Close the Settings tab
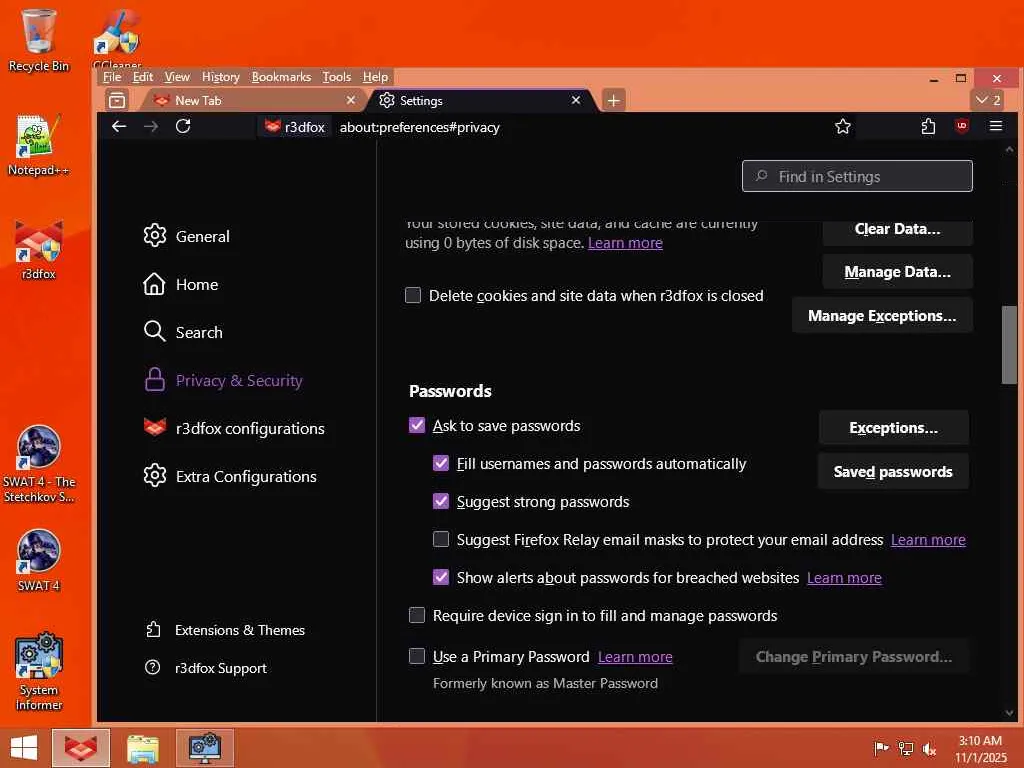 (x=575, y=100)
